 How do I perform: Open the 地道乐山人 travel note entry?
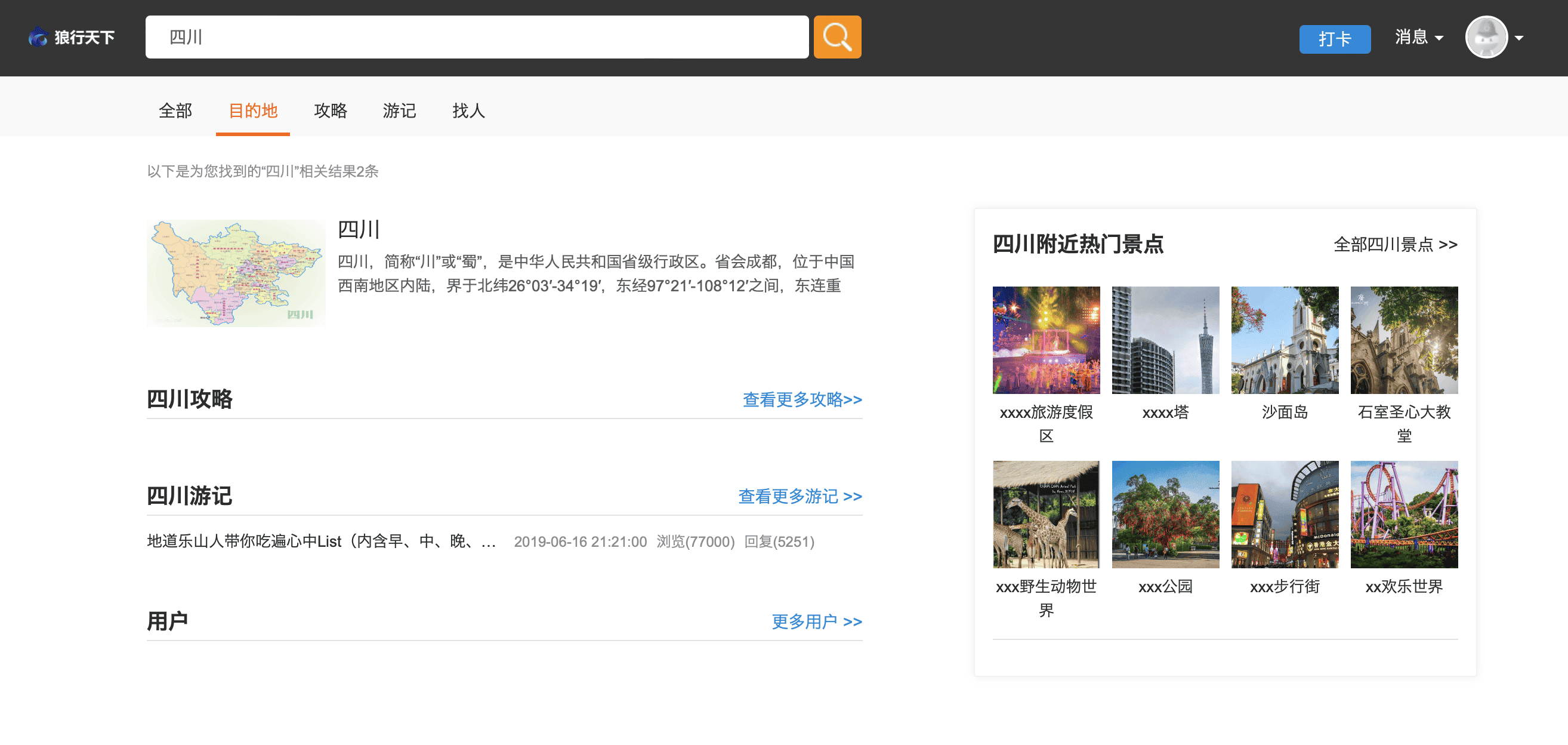tap(322, 541)
